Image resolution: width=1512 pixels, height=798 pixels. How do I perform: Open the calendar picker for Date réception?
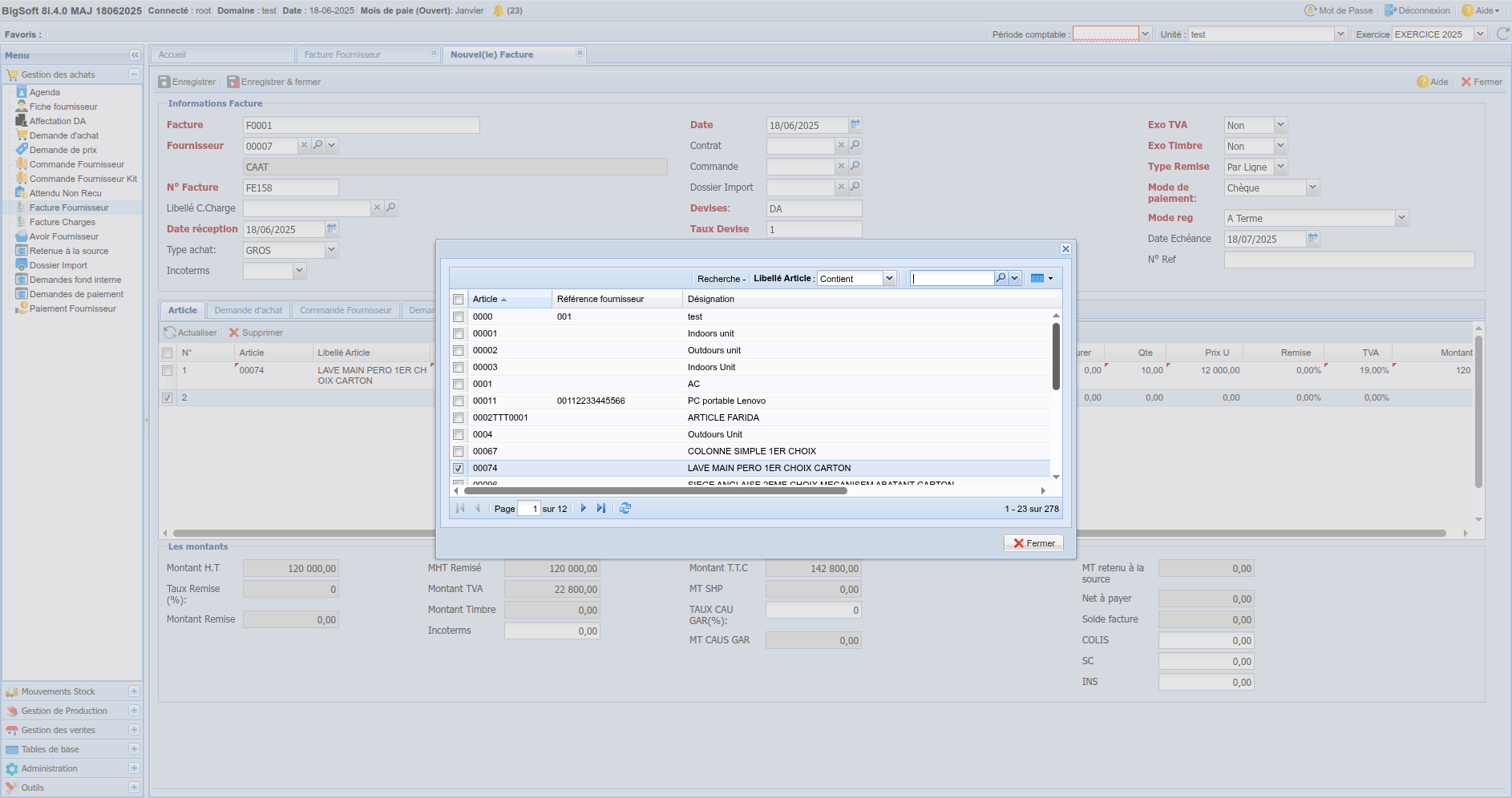(332, 228)
